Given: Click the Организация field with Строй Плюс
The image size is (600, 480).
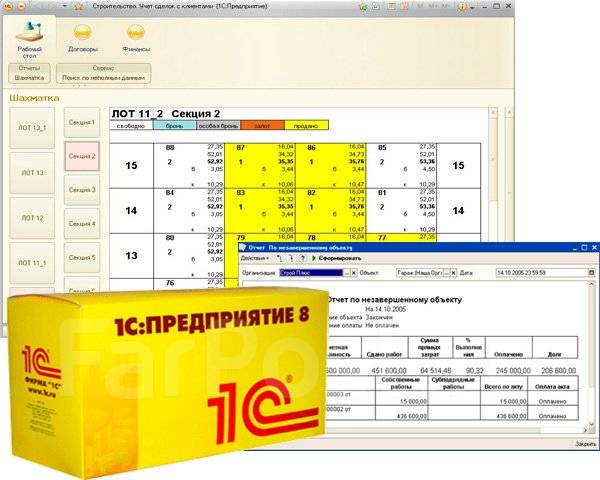Looking at the screenshot, I should [311, 273].
